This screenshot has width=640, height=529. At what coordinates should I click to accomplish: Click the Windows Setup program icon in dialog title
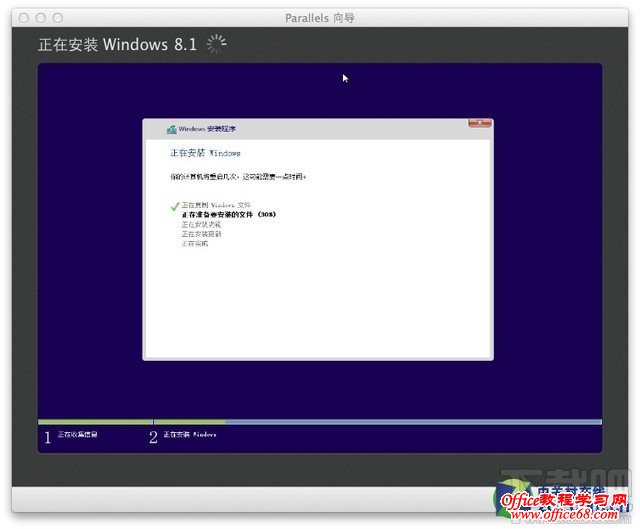(171, 129)
